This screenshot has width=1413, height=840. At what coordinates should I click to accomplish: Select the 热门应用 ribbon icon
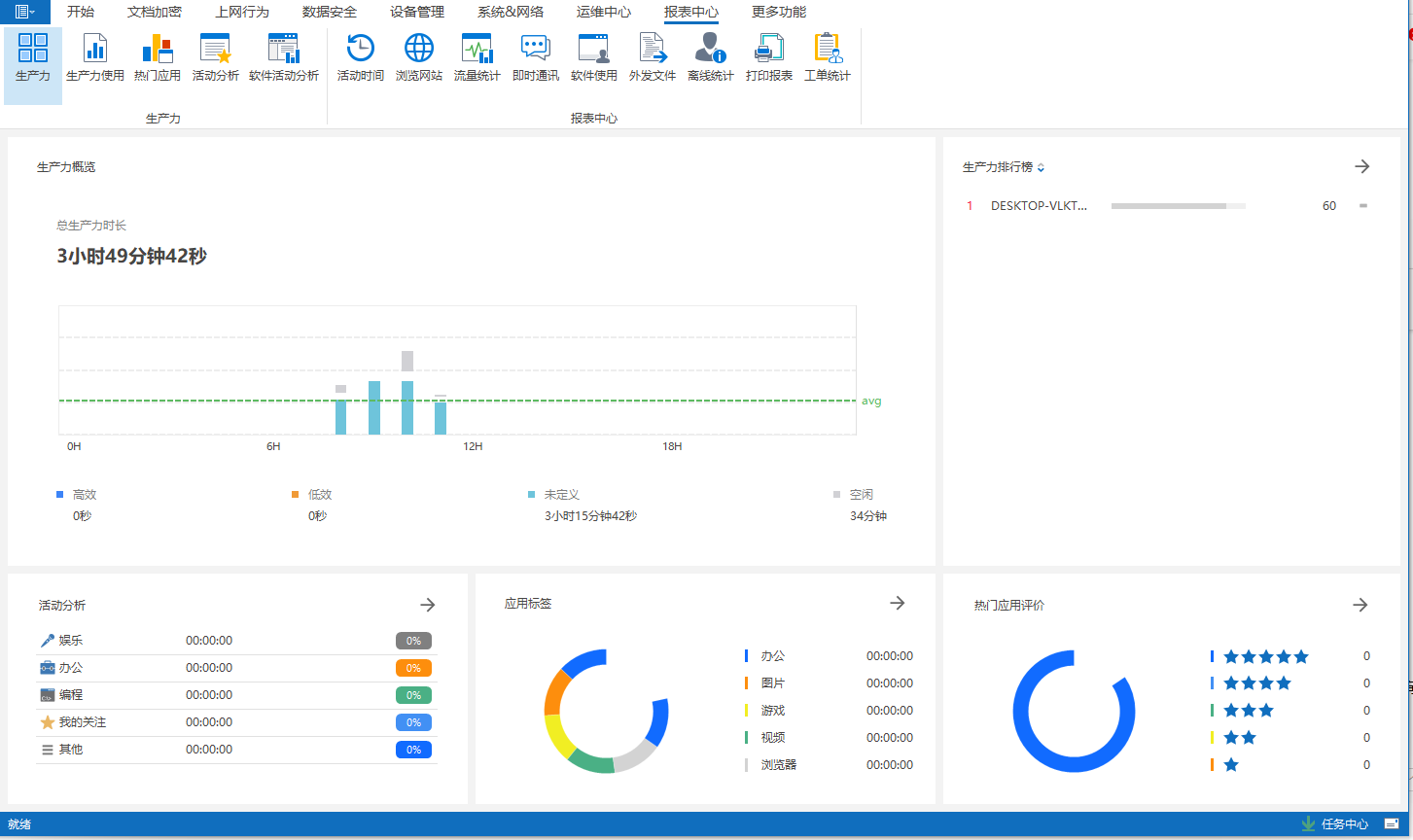pyautogui.click(x=157, y=56)
